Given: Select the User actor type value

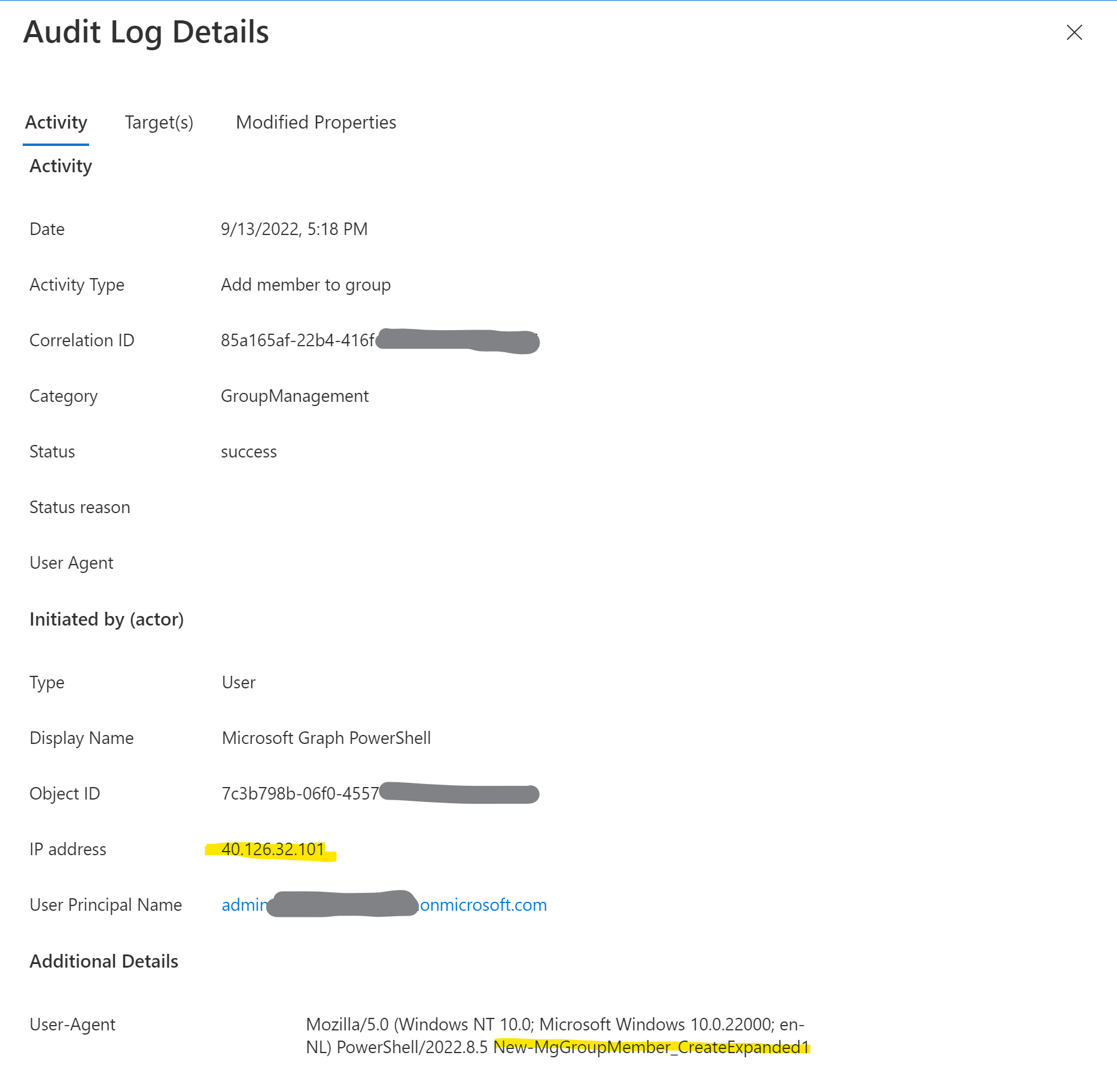Looking at the screenshot, I should (x=238, y=682).
